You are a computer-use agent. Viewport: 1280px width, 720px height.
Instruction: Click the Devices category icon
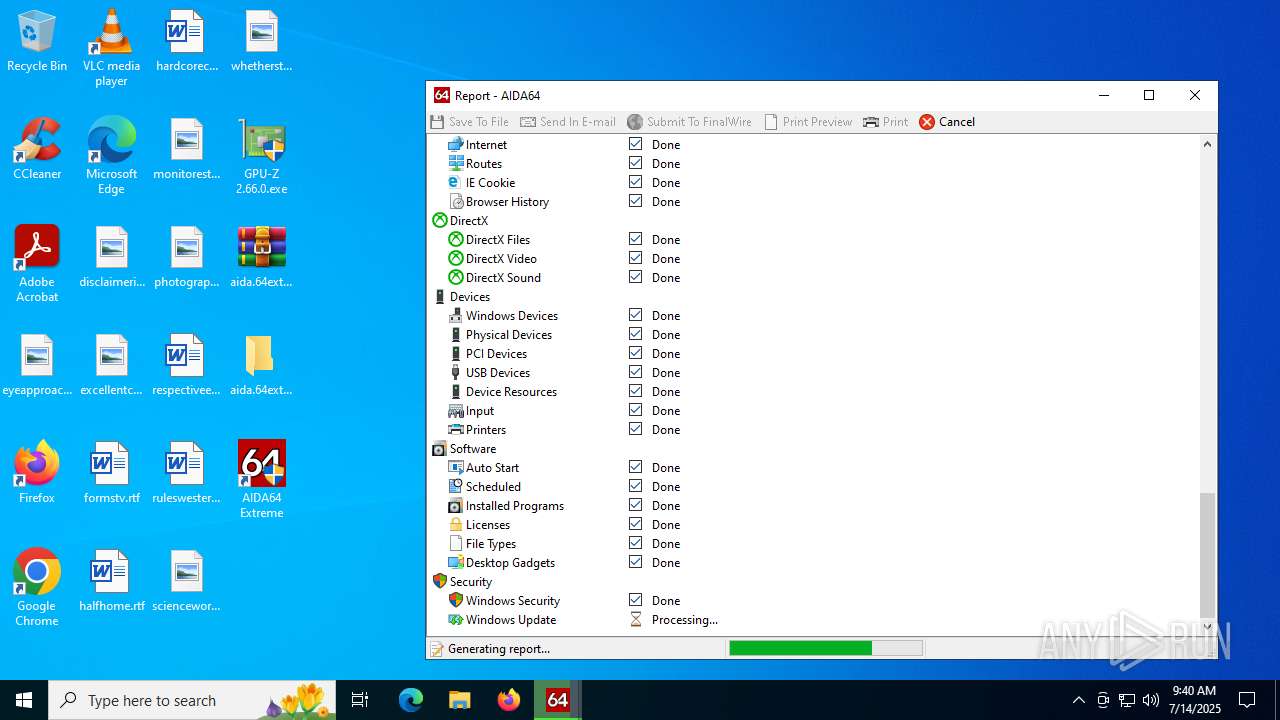440,297
